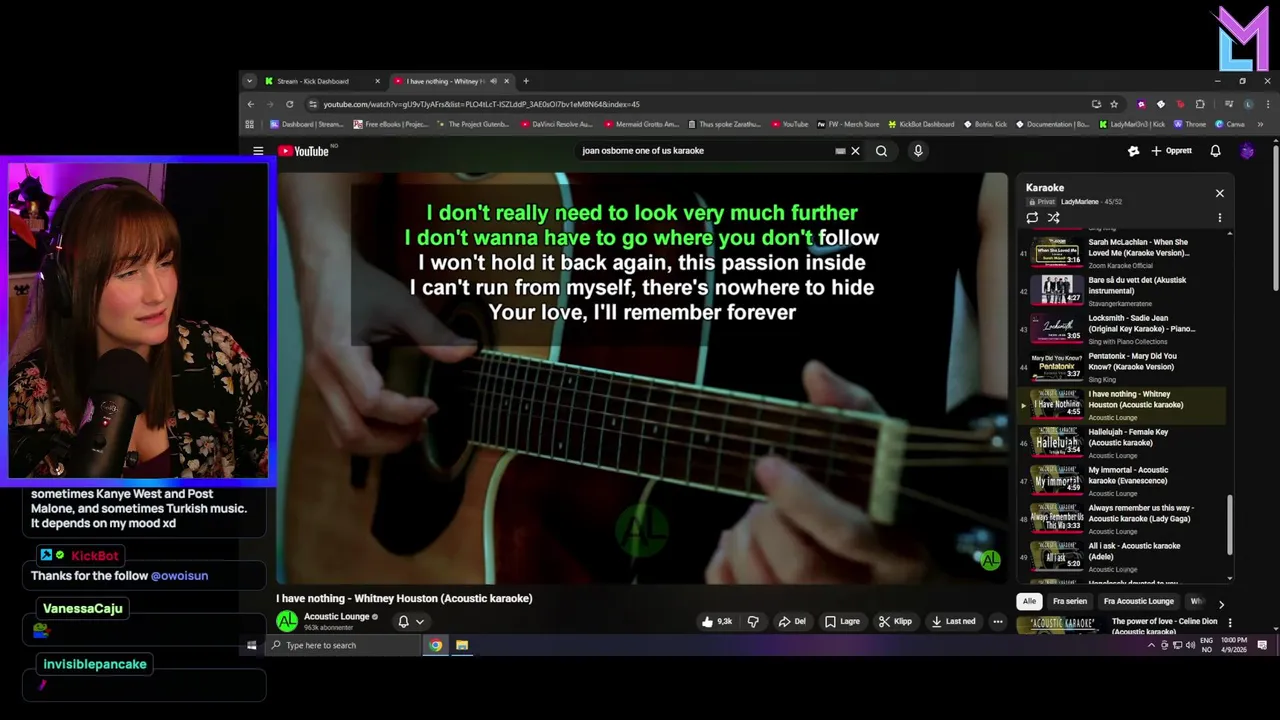1280x720 pixels.
Task: Toggle playlist loop in Karaoke panel
Action: (x=1032, y=217)
